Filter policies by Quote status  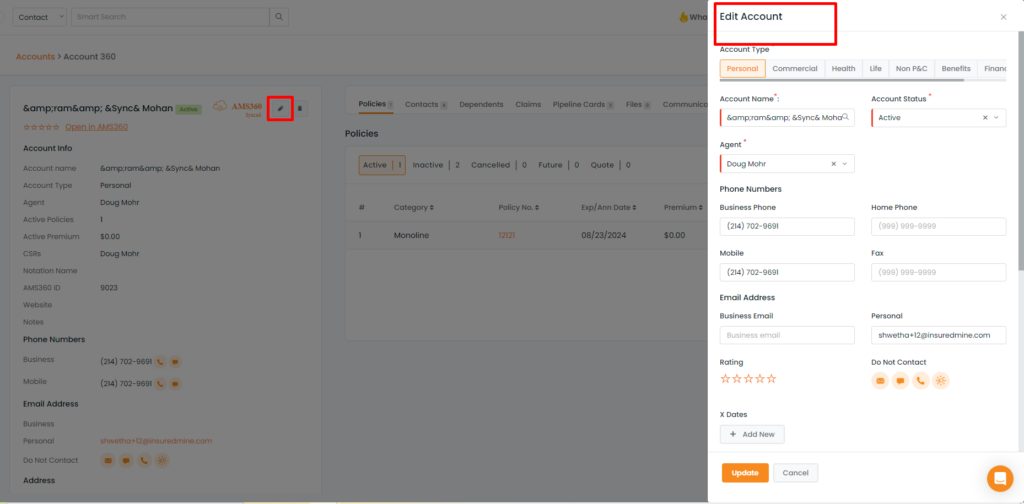point(611,165)
